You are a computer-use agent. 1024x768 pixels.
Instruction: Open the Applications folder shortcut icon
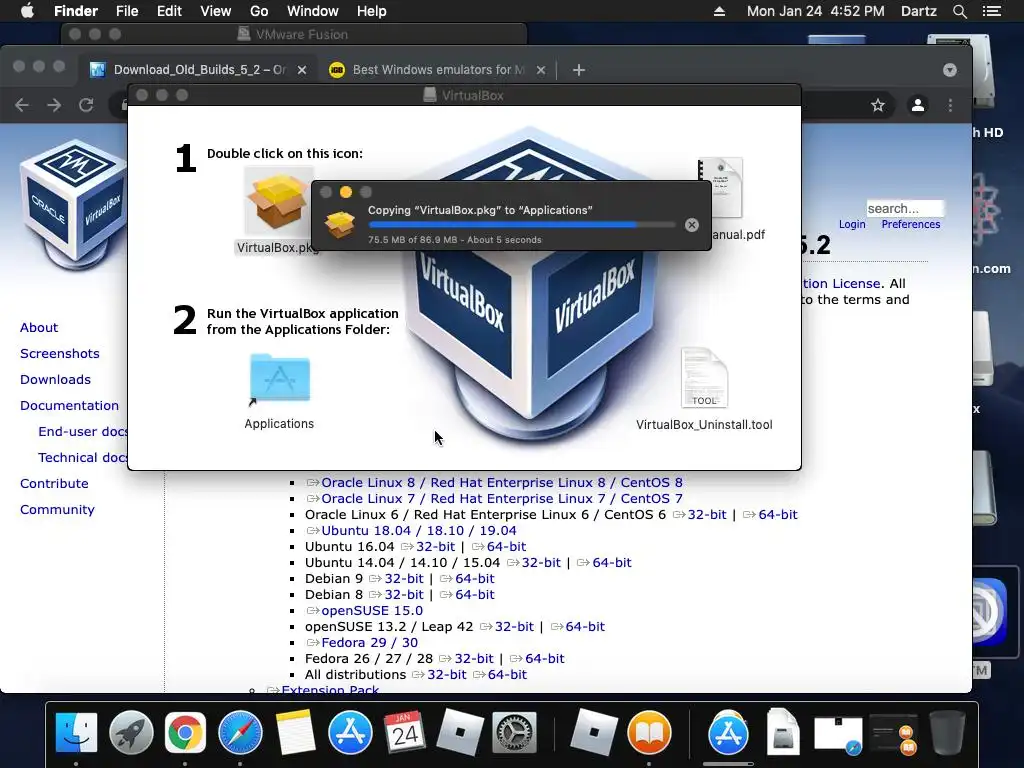click(280, 378)
